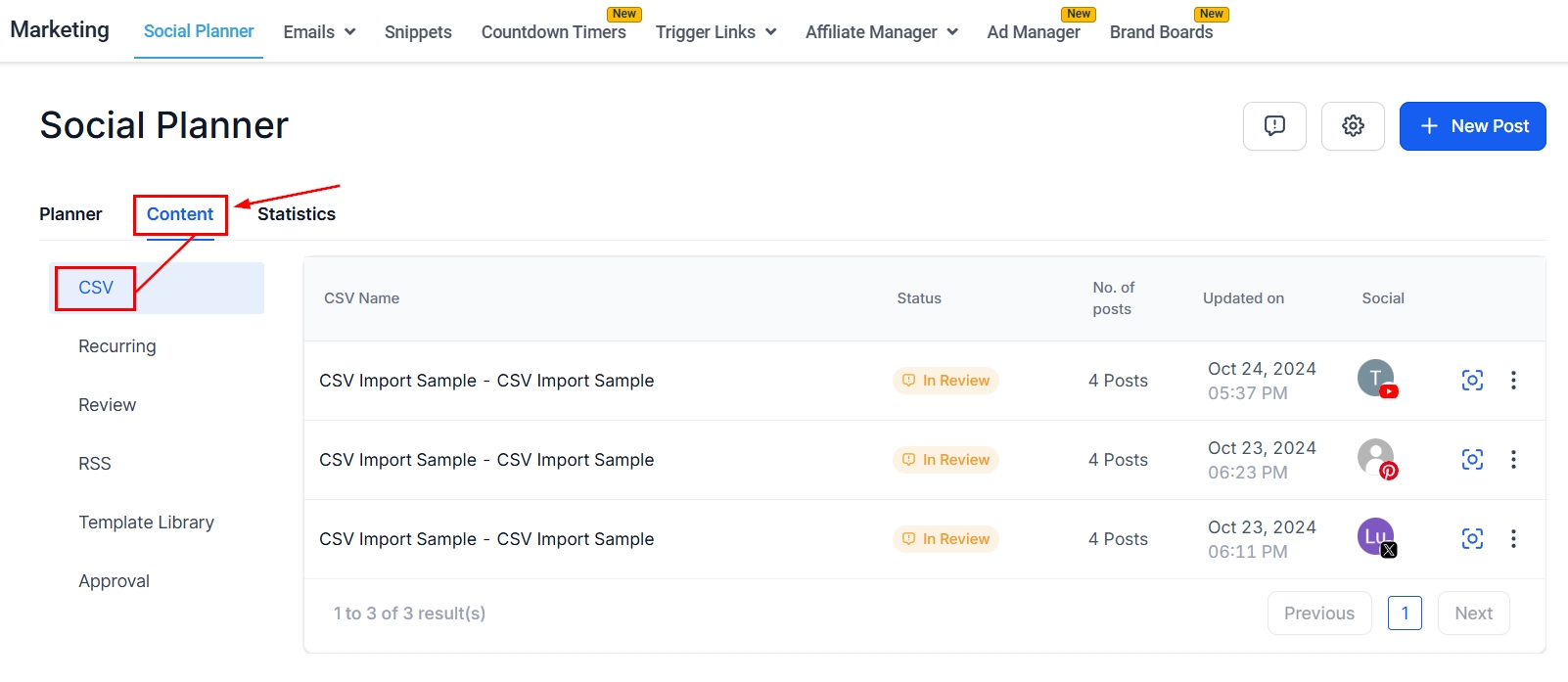Select Recurring in content sidebar
The image size is (1568, 682).
pos(117,346)
